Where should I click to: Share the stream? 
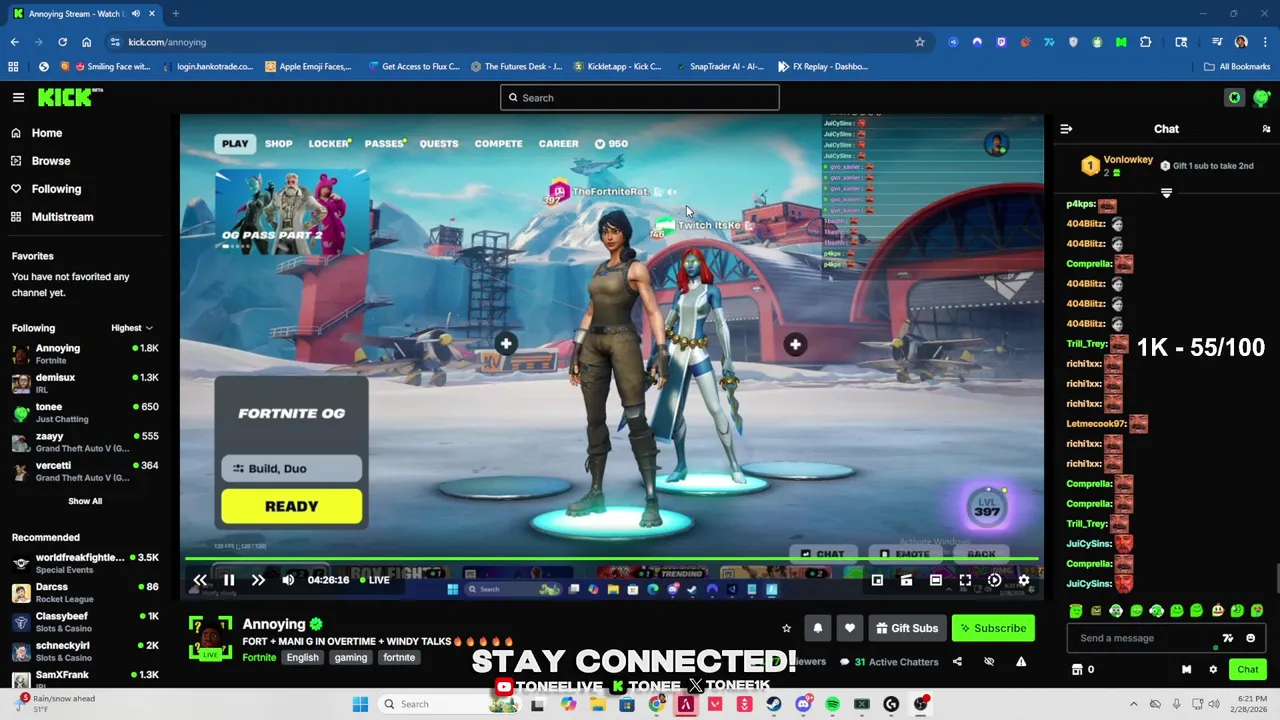click(957, 662)
